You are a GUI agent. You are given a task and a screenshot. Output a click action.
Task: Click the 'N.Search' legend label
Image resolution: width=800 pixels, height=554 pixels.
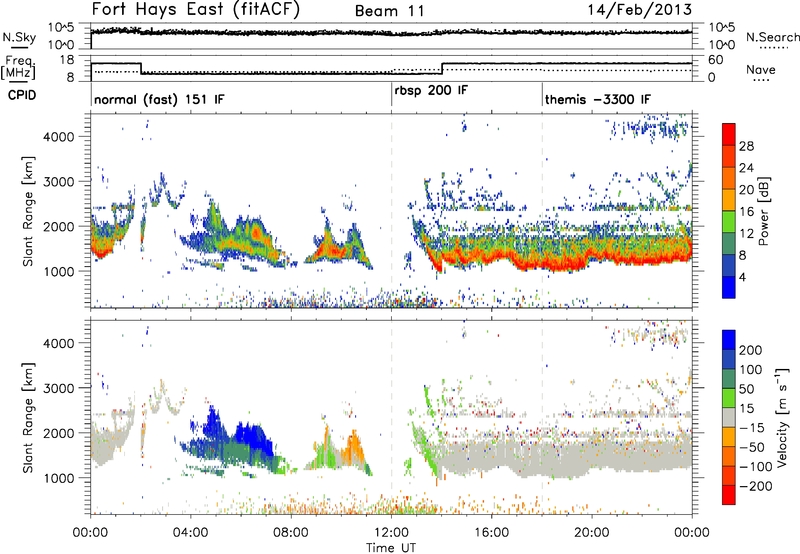pos(772,37)
